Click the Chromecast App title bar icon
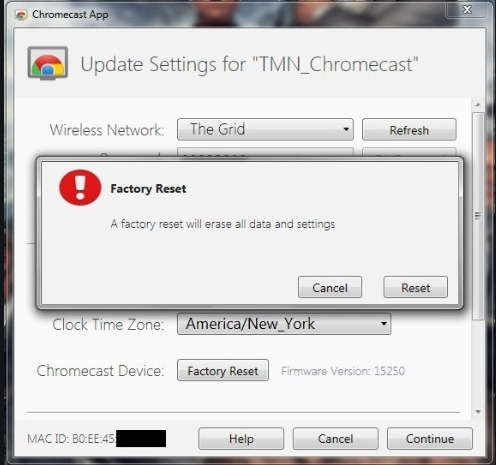The height and width of the screenshot is (465, 496). pyautogui.click(x=21, y=15)
